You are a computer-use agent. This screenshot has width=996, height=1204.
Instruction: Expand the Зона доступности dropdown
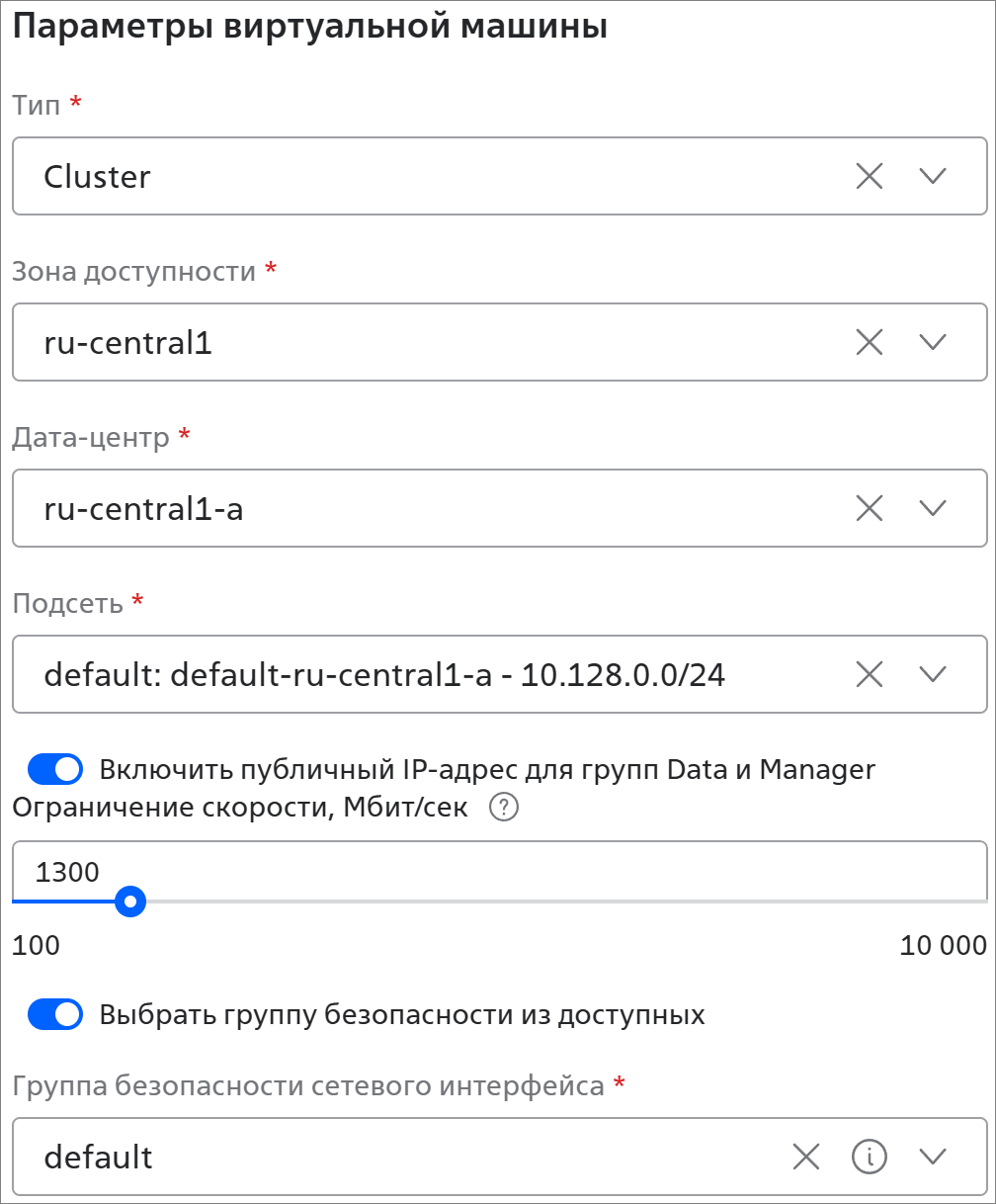pyautogui.click(x=932, y=343)
